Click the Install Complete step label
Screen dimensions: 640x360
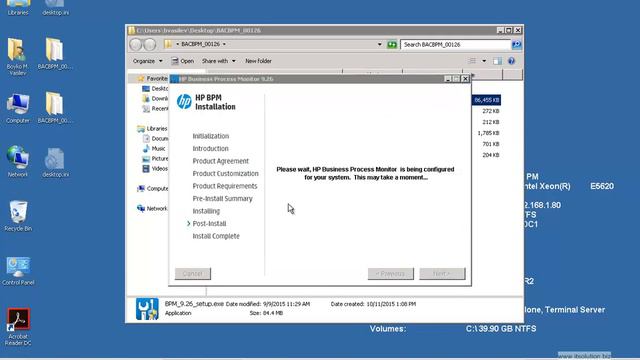216,236
